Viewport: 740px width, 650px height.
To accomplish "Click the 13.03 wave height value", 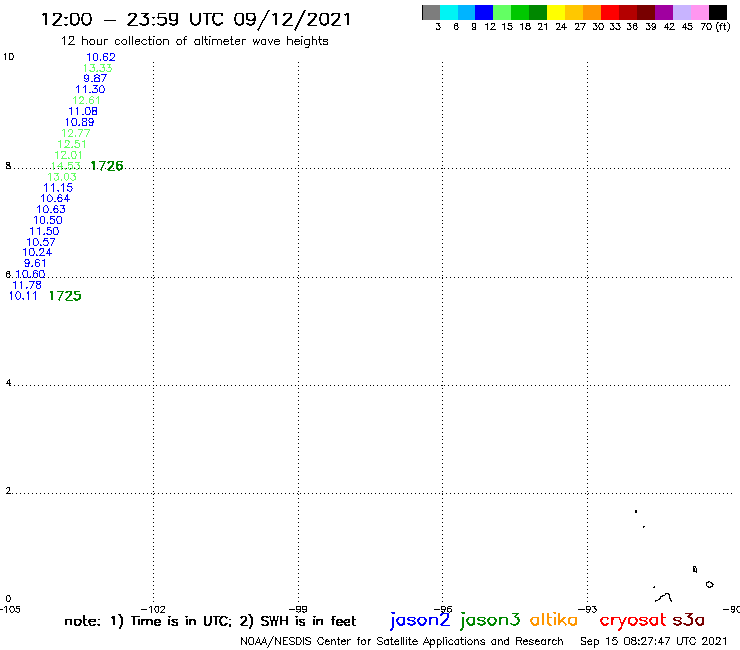I will coord(62,177).
